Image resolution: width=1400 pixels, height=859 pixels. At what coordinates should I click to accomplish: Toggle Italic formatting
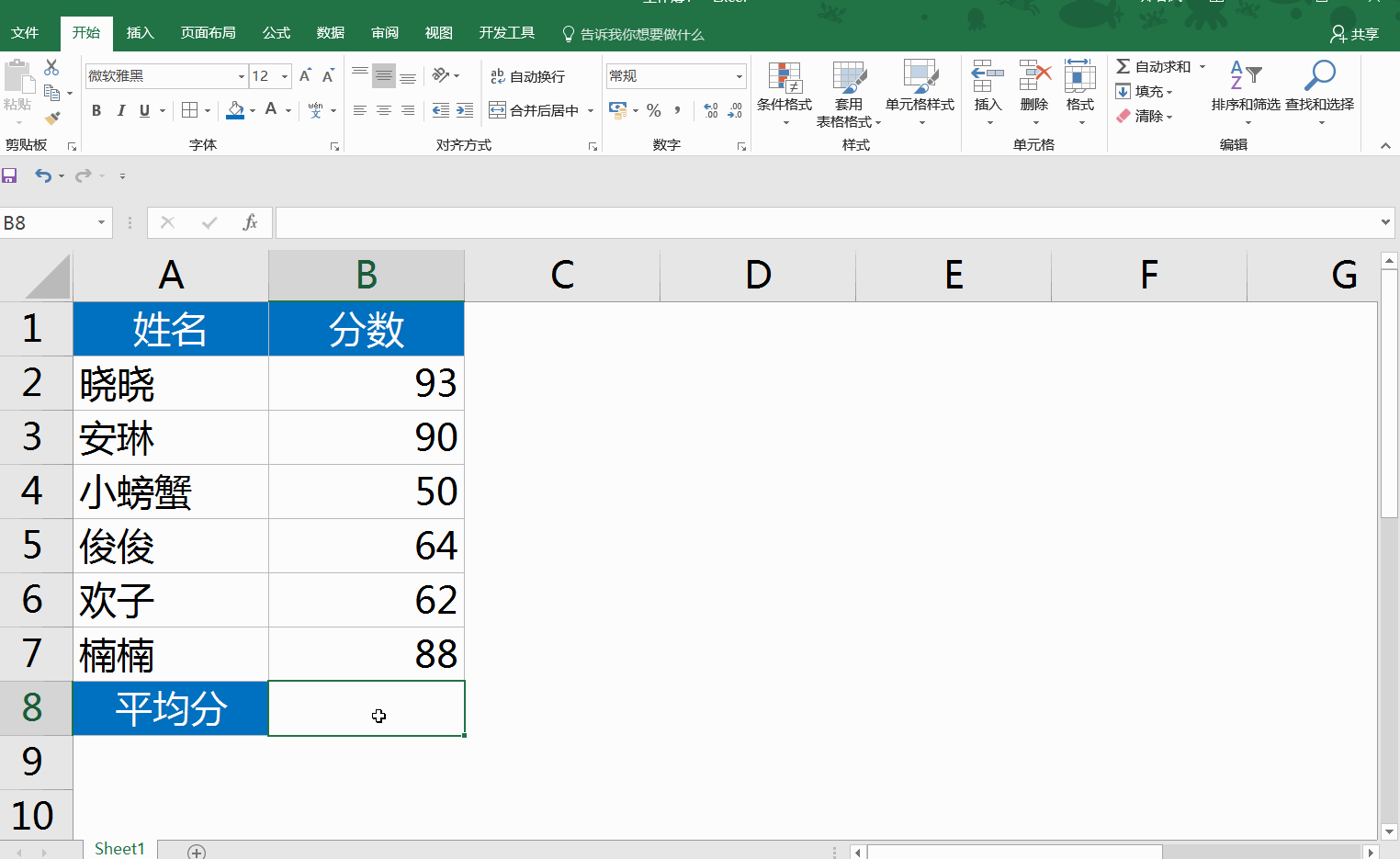[120, 110]
